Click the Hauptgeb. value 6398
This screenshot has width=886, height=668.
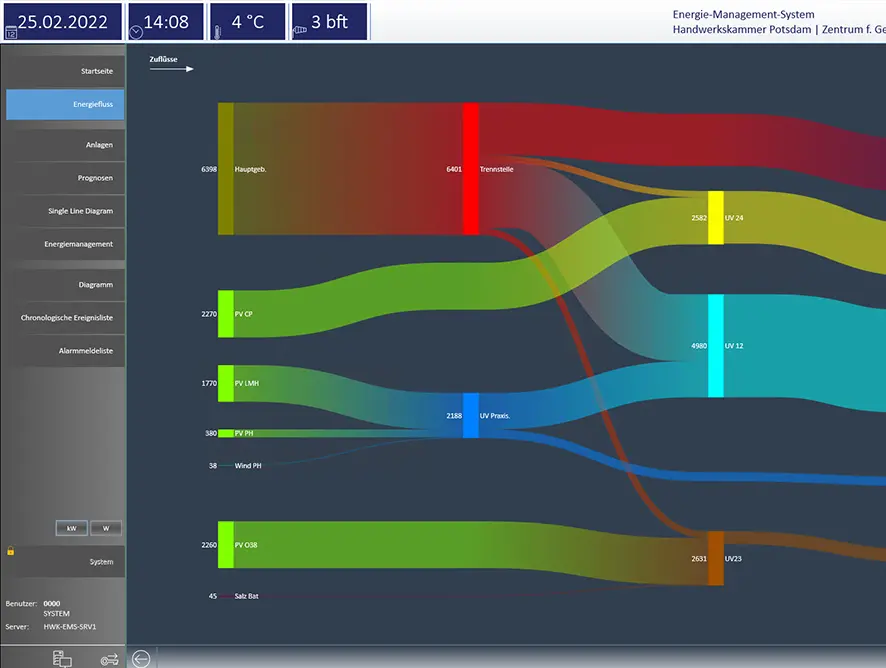[209, 169]
